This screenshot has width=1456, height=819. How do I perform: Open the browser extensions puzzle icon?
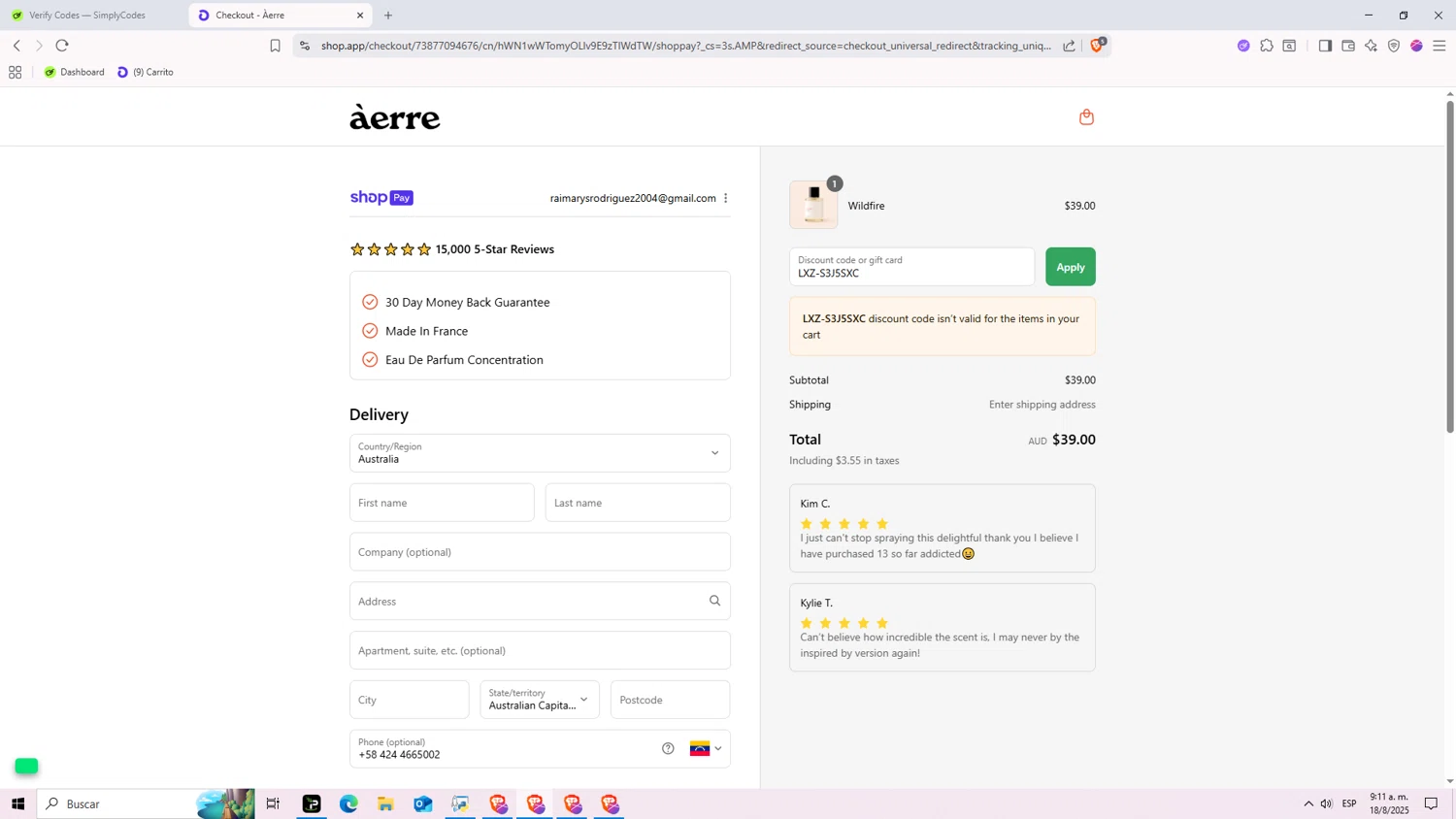coord(1267,46)
